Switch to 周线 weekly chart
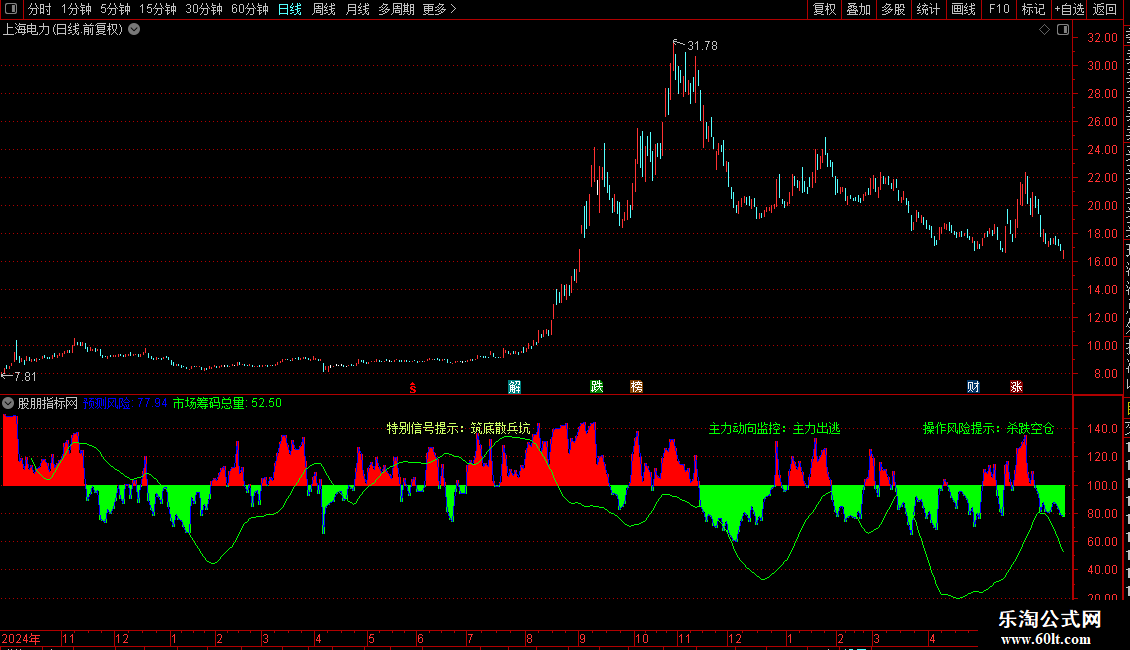 [324, 9]
